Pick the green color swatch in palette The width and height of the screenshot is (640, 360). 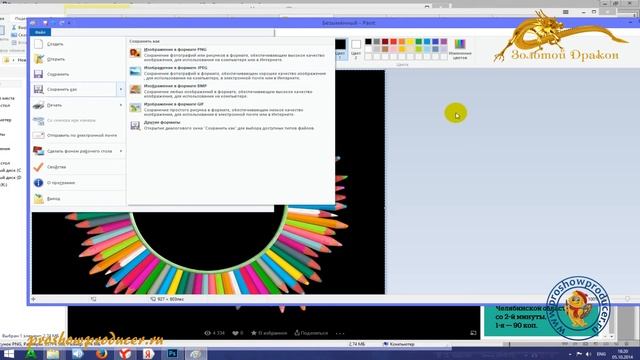(x=419, y=41)
